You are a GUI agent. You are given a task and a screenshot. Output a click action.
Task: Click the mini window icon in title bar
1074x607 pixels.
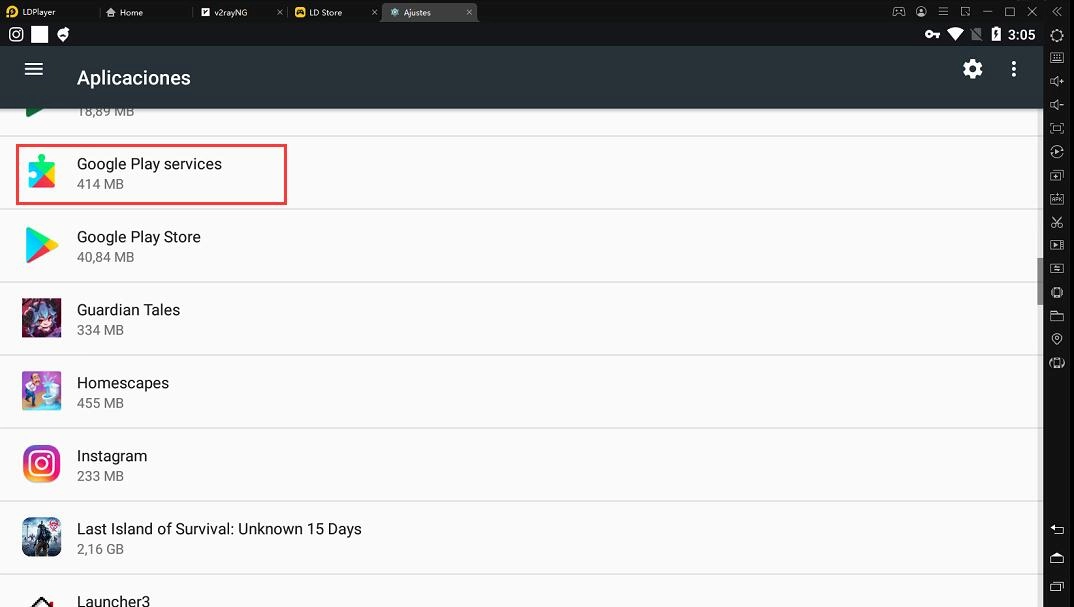pos(965,12)
